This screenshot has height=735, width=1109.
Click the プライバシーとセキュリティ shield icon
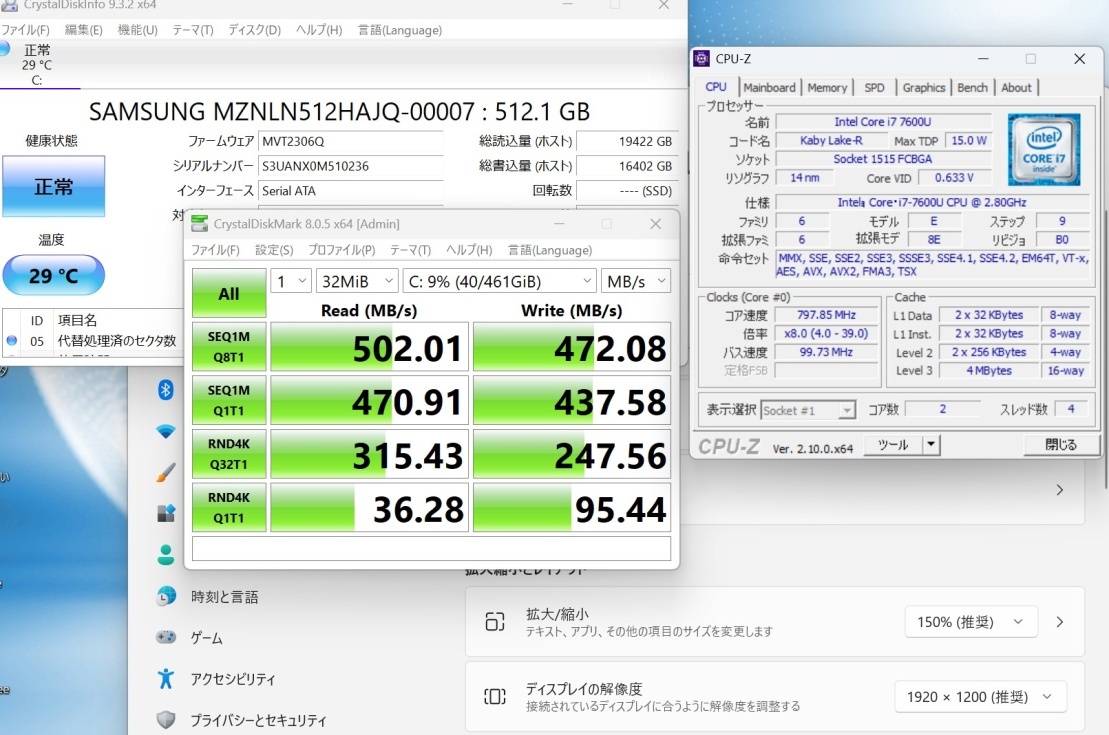coord(166,719)
